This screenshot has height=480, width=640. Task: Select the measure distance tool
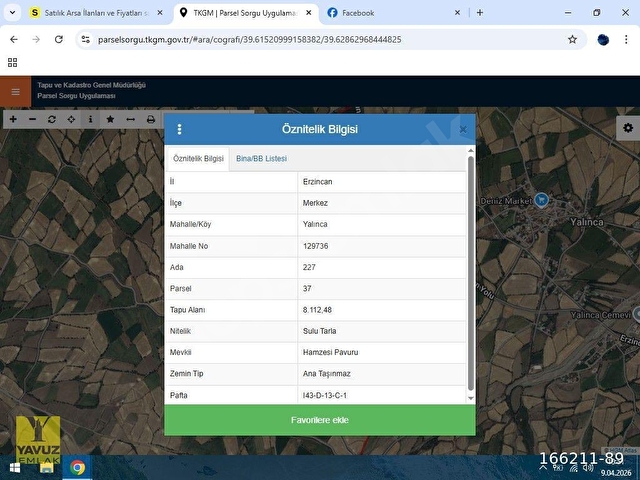click(131, 119)
